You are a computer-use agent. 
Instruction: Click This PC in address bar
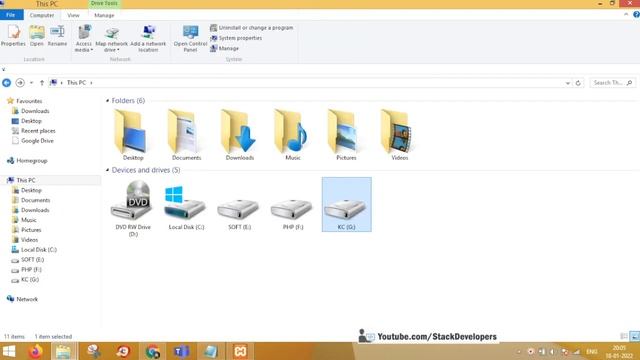[x=76, y=83]
